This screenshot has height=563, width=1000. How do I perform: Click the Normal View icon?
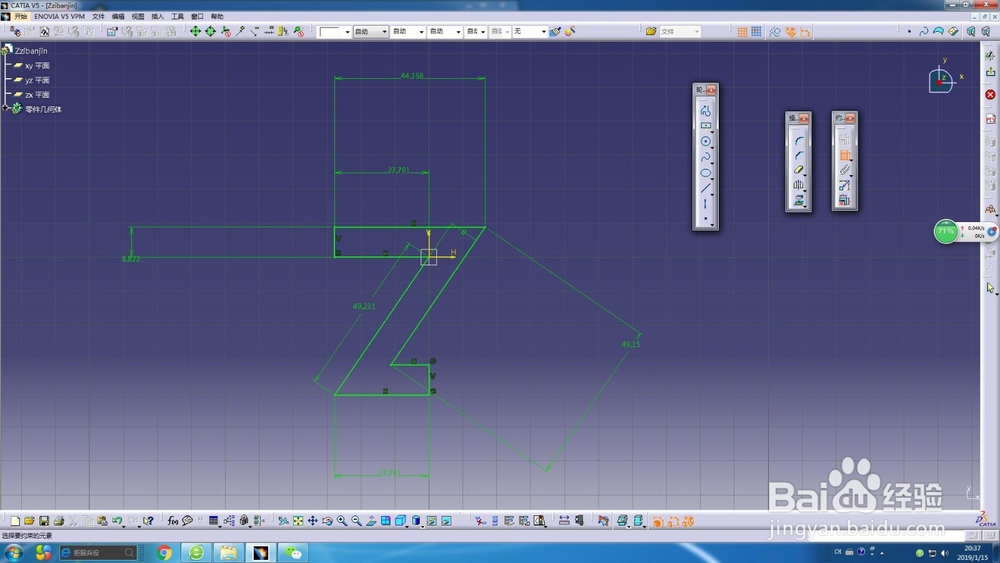coord(371,521)
